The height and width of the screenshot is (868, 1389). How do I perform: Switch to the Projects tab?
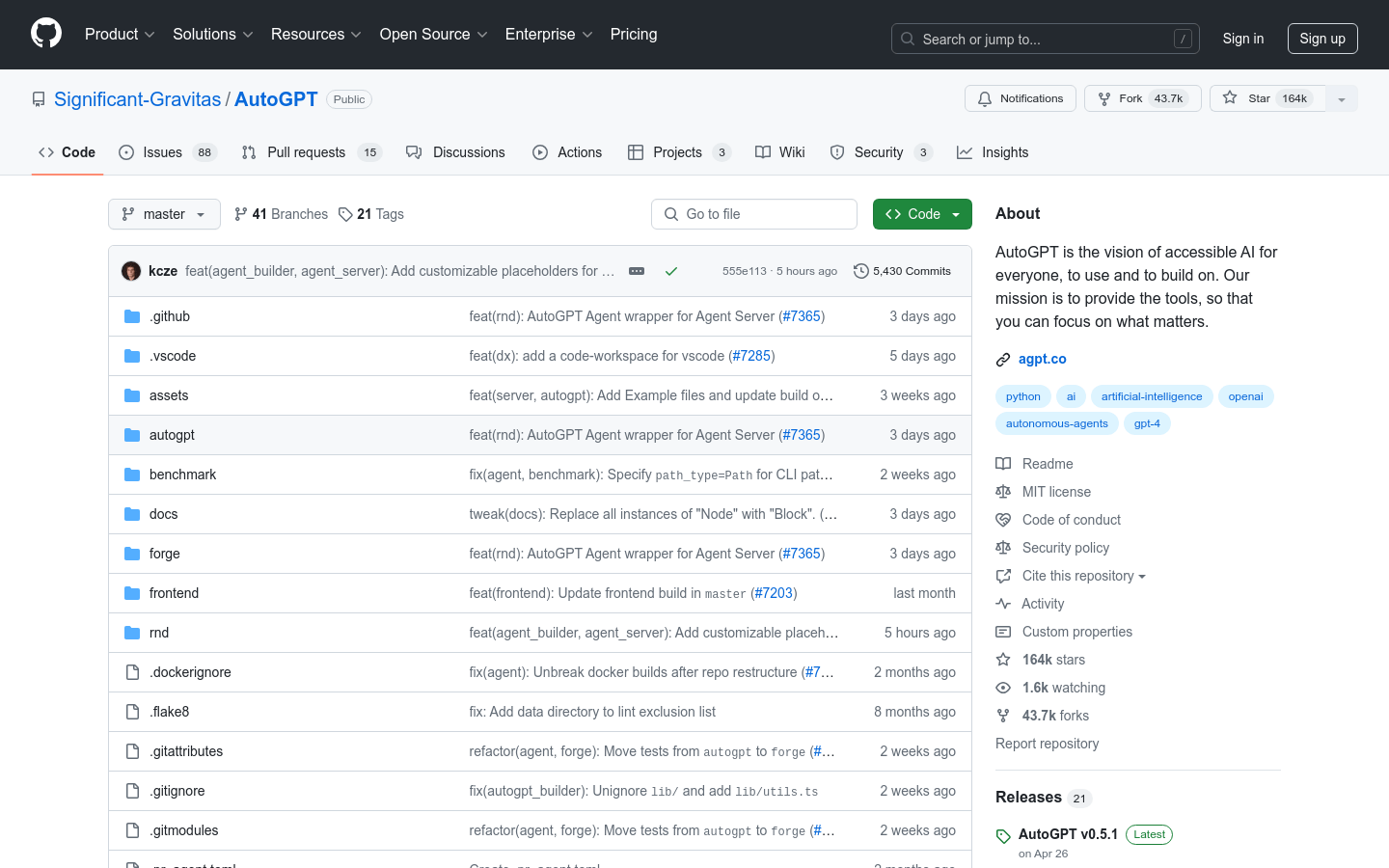point(679,152)
